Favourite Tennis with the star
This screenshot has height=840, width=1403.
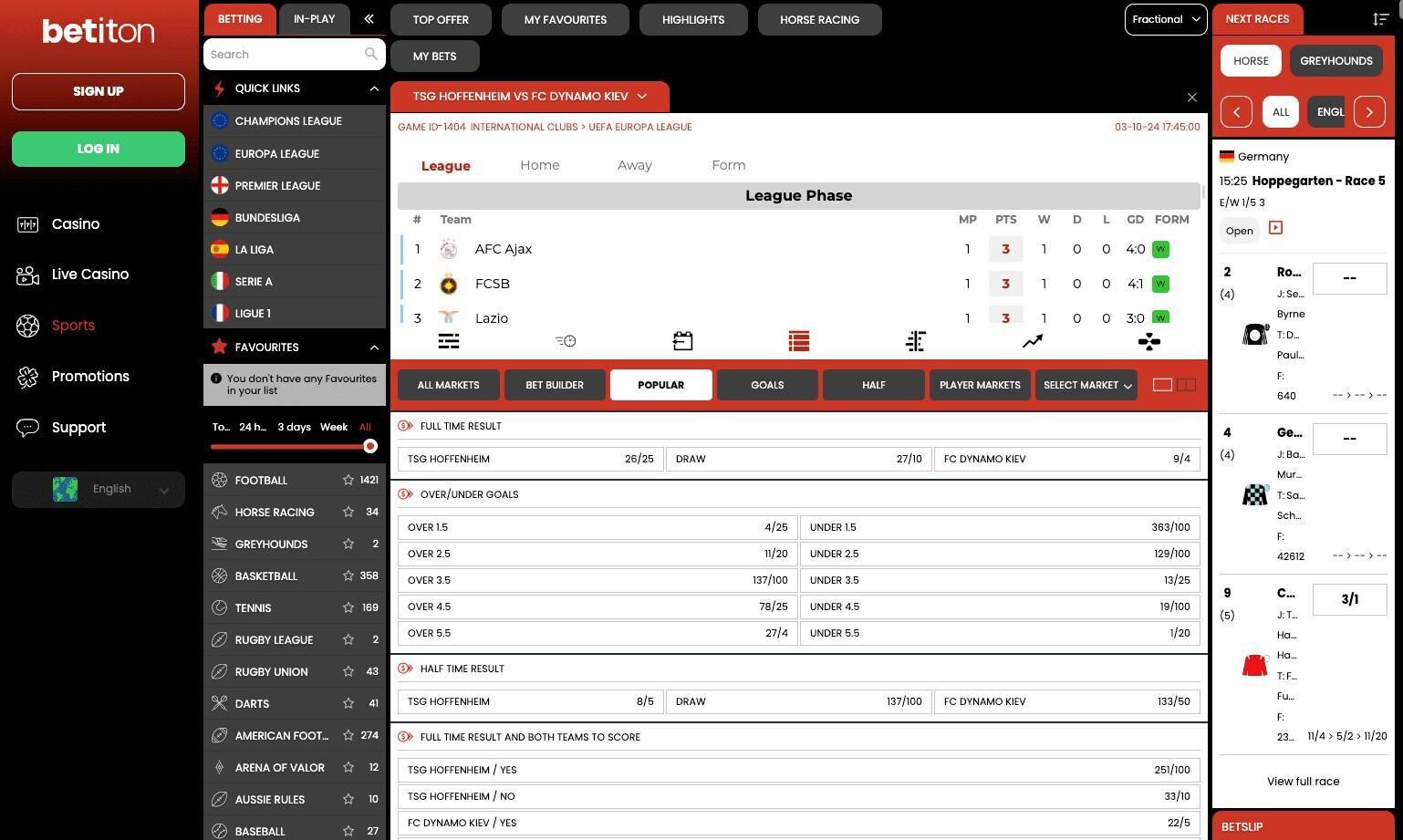point(348,607)
